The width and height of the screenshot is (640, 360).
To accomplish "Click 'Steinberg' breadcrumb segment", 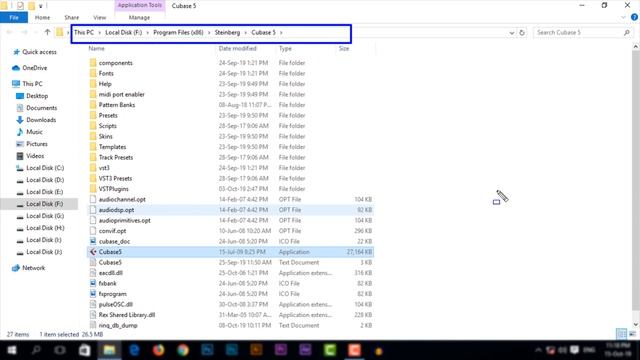I will pos(227,32).
